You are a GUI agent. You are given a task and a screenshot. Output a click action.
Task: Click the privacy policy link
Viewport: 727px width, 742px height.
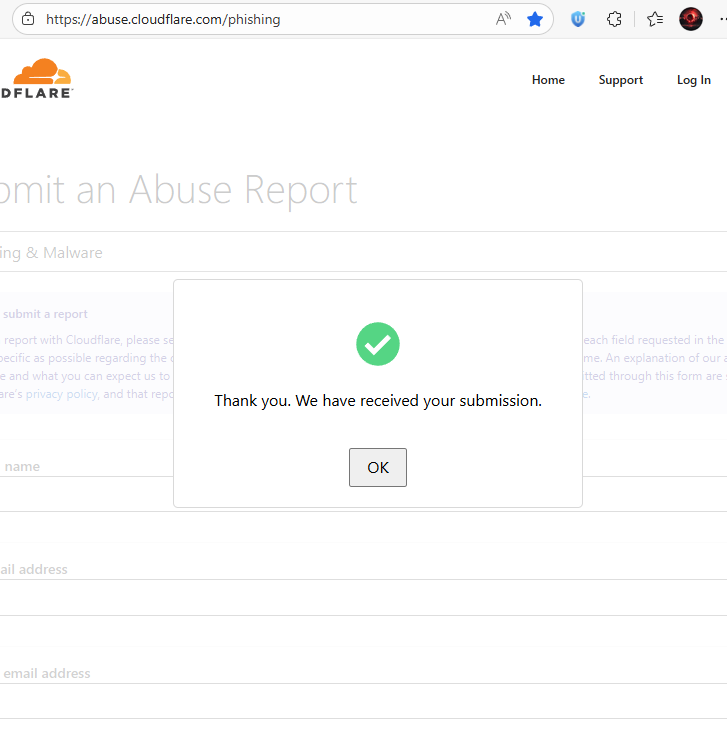(x=62, y=394)
